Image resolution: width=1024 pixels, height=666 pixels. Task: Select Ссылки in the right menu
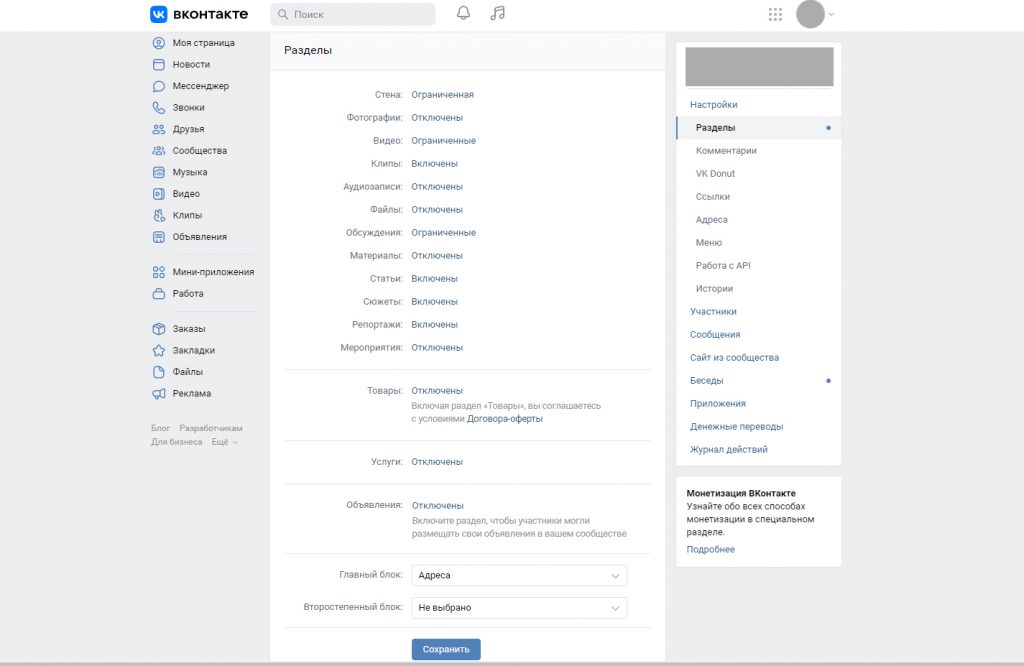click(712, 197)
